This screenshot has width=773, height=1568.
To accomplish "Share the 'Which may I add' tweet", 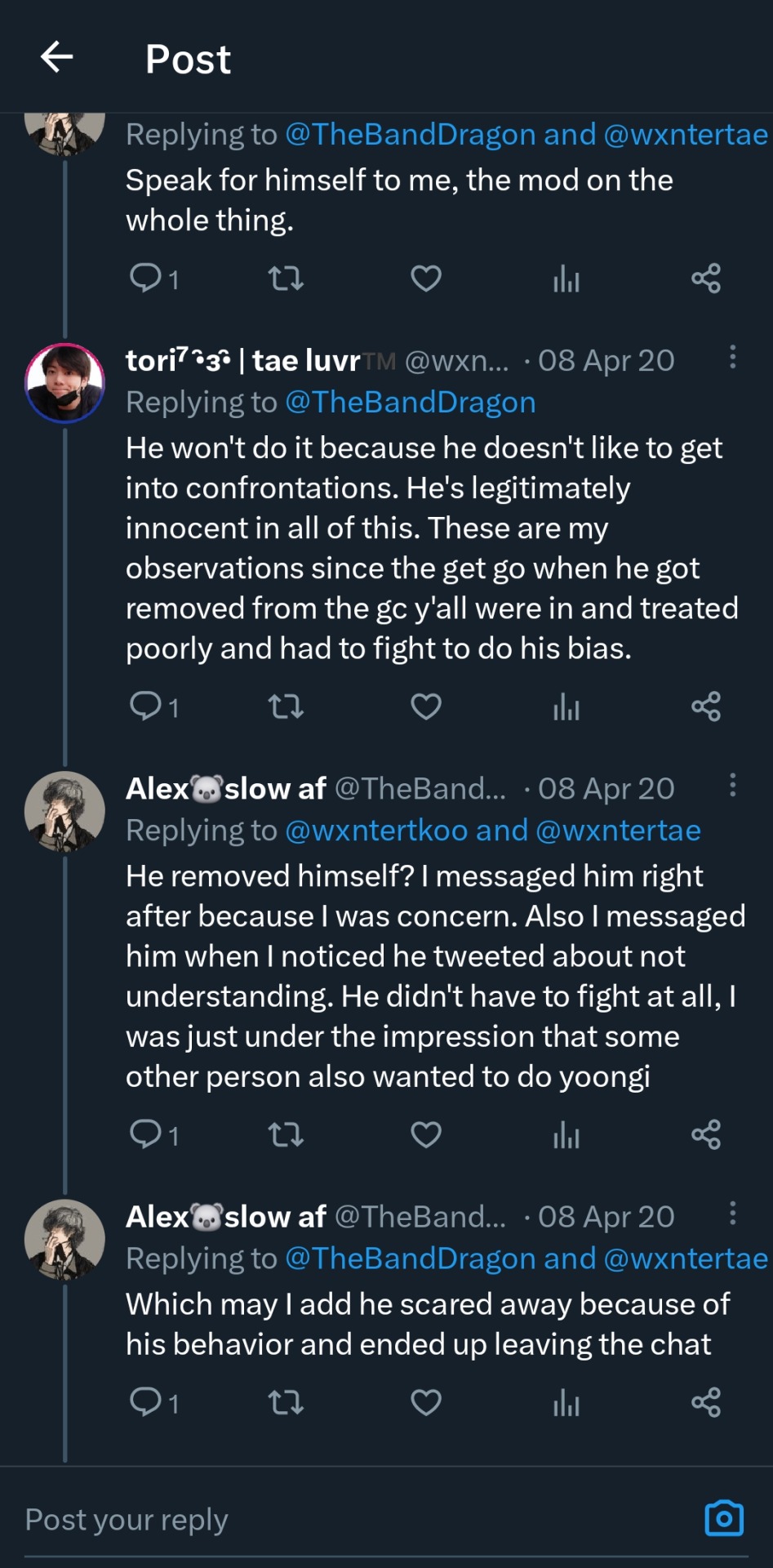I will click(706, 1402).
